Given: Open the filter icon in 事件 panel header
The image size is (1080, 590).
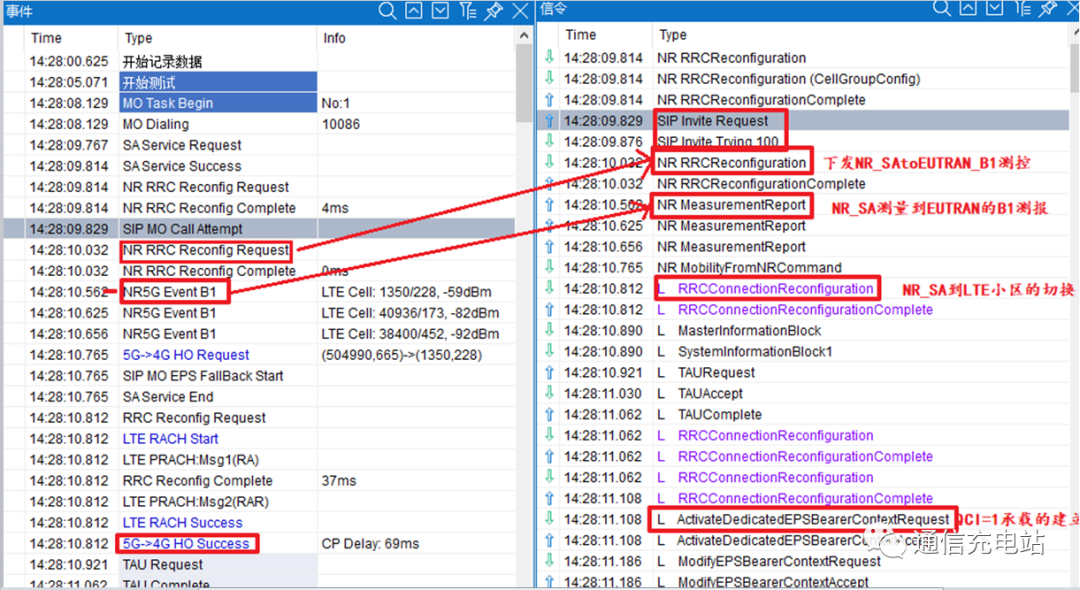Looking at the screenshot, I should click(468, 10).
